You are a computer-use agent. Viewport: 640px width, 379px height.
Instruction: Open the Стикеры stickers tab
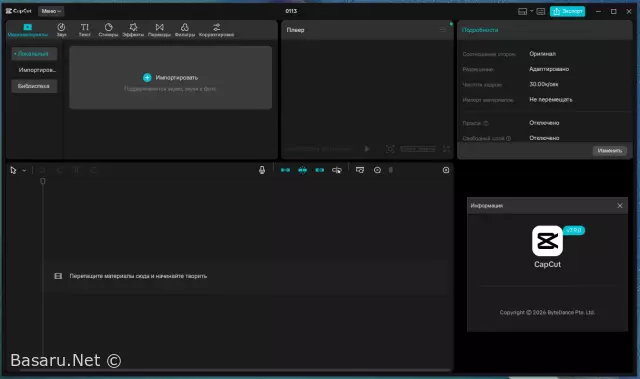[108, 30]
